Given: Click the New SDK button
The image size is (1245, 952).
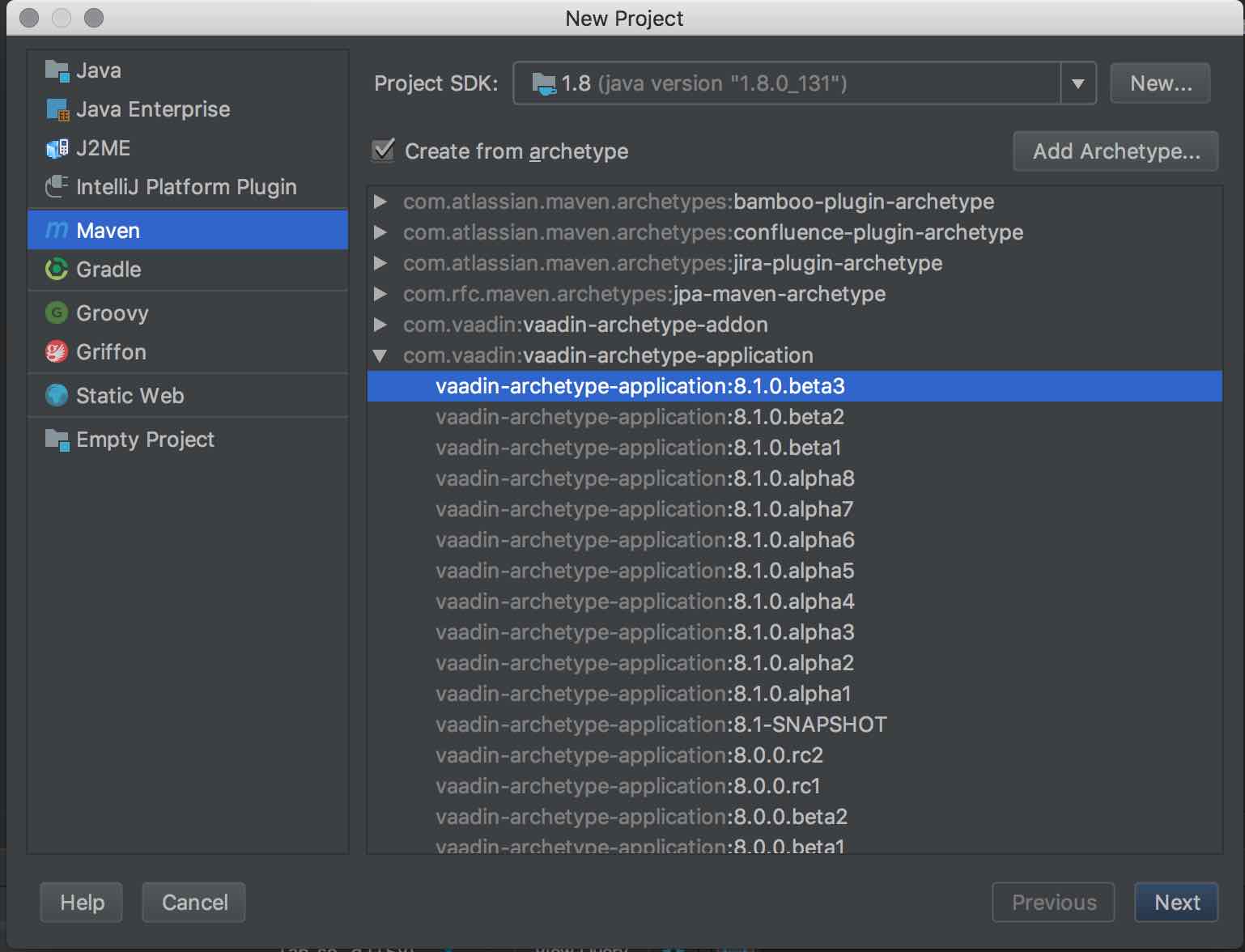Looking at the screenshot, I should [1159, 83].
